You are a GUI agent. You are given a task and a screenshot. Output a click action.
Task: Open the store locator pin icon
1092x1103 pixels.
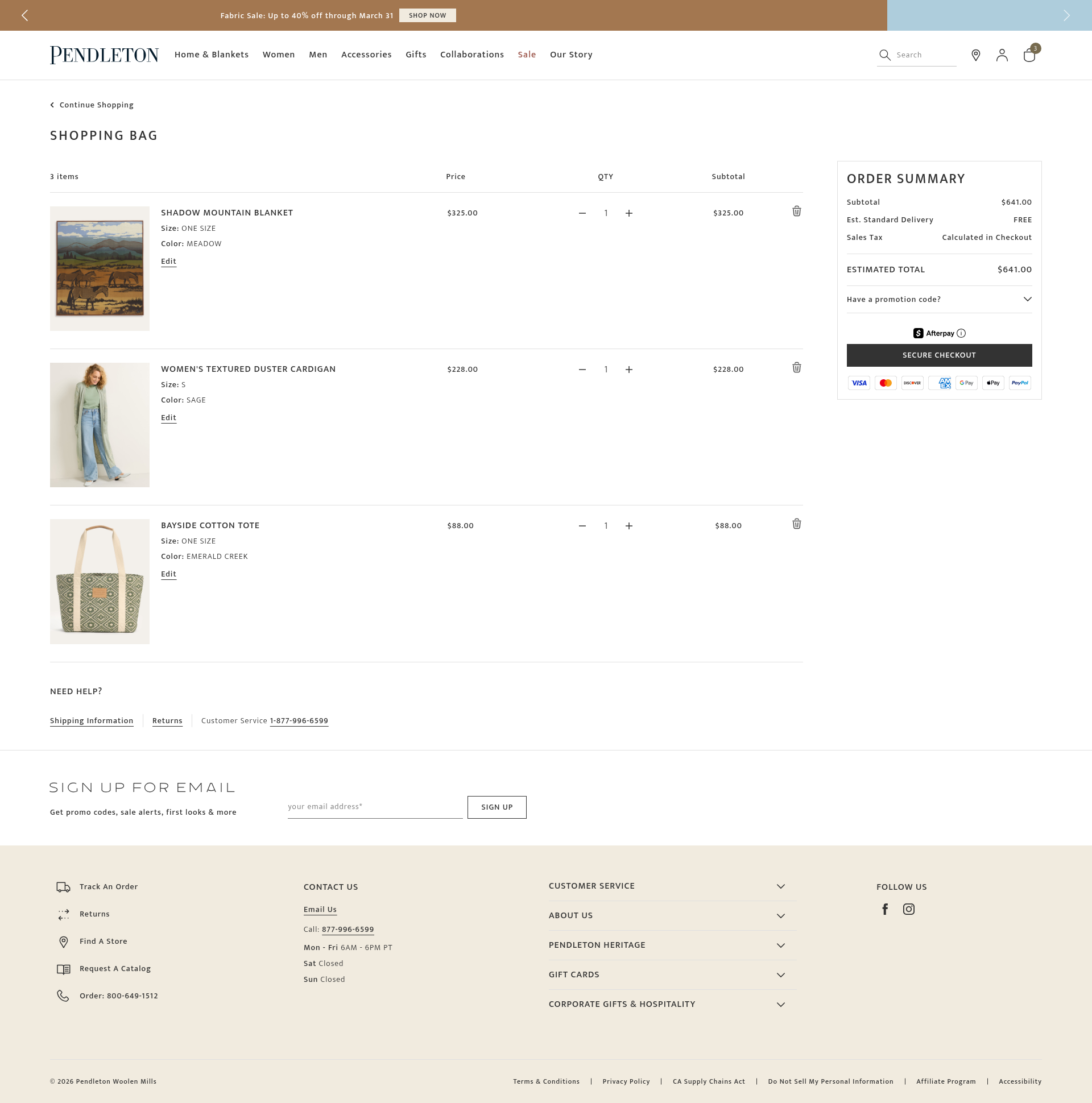tap(975, 55)
